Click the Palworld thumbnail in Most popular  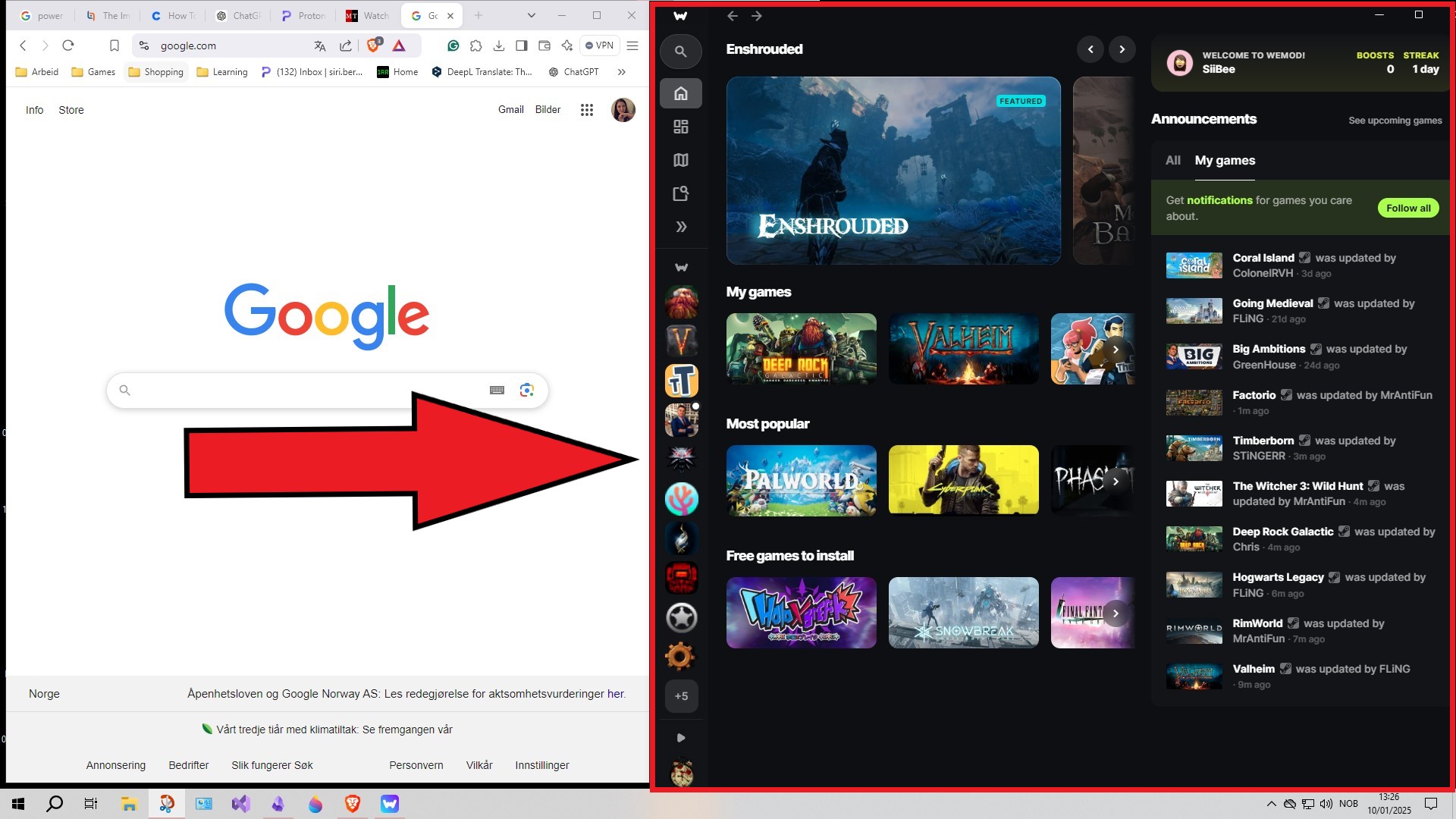(801, 481)
